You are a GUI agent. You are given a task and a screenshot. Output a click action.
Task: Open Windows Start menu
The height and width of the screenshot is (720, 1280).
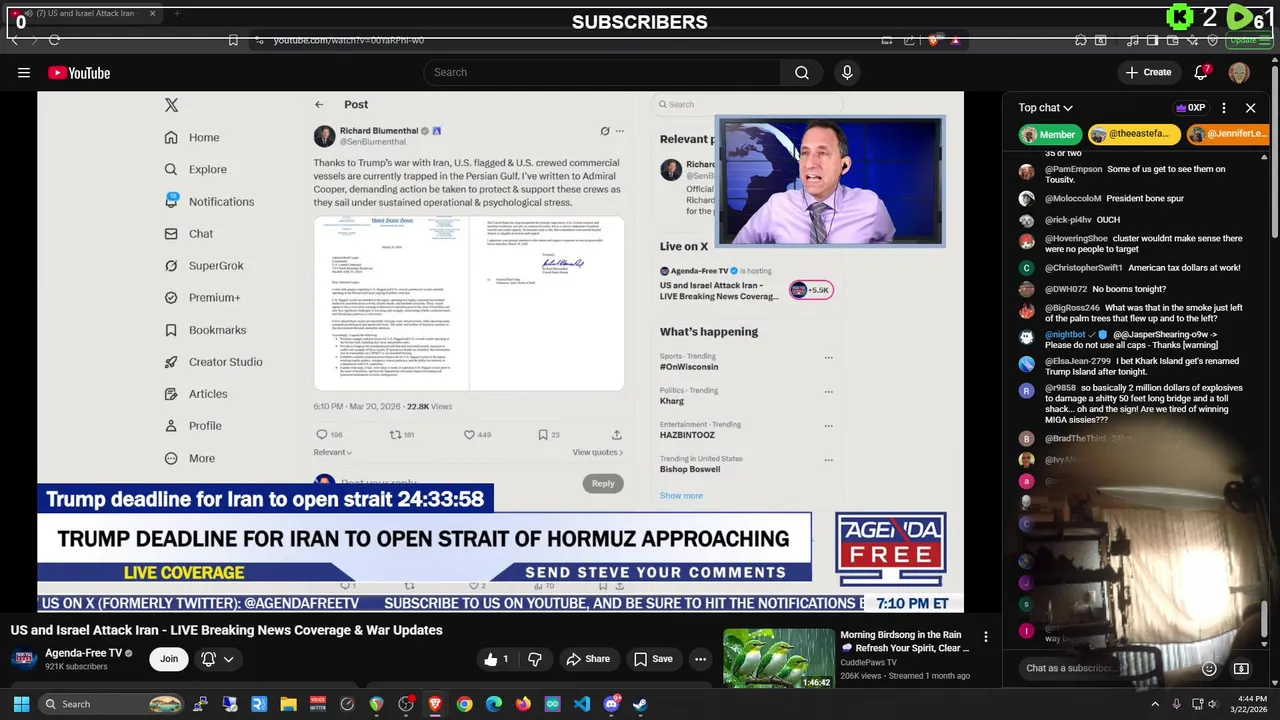[x=21, y=704]
